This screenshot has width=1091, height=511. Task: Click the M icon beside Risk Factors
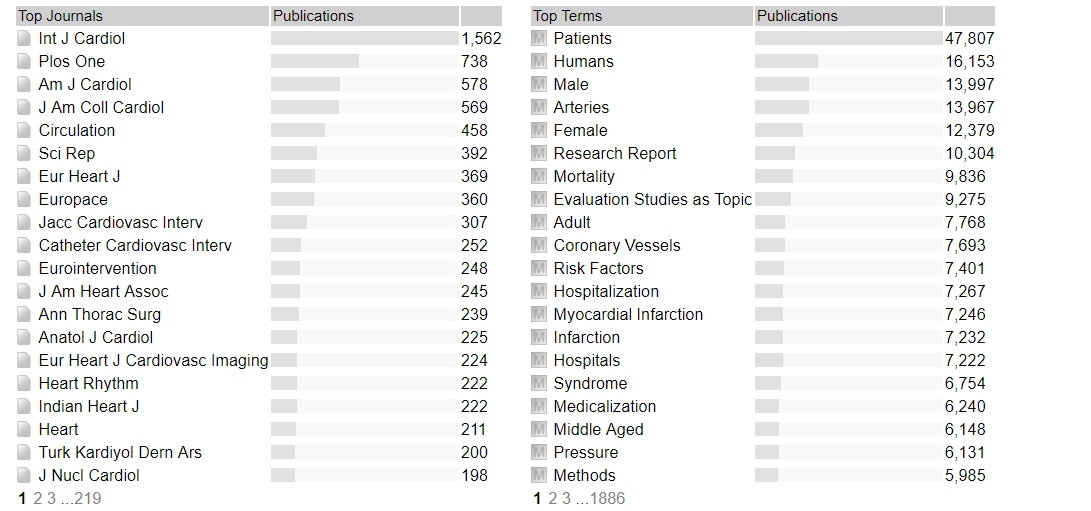click(x=540, y=269)
